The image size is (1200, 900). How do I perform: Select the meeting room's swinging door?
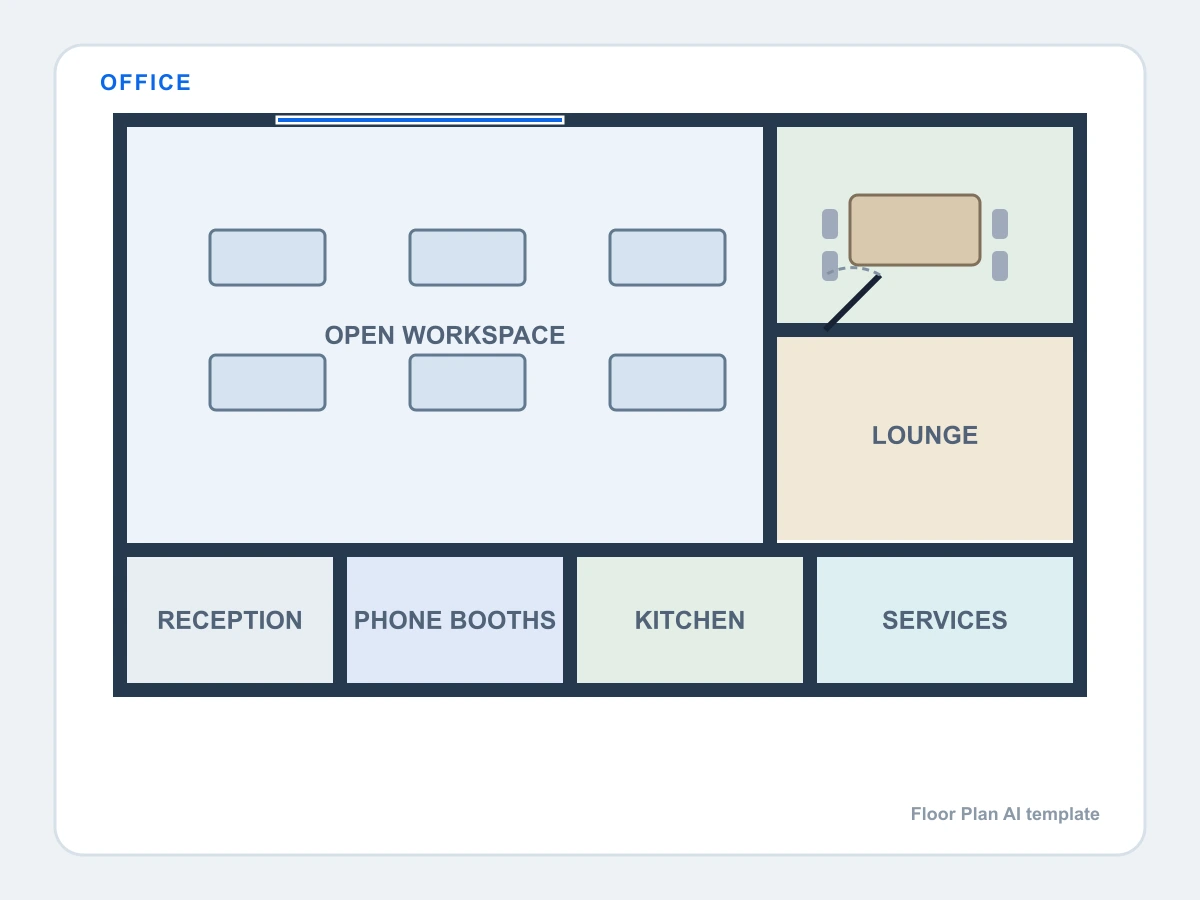tap(853, 300)
